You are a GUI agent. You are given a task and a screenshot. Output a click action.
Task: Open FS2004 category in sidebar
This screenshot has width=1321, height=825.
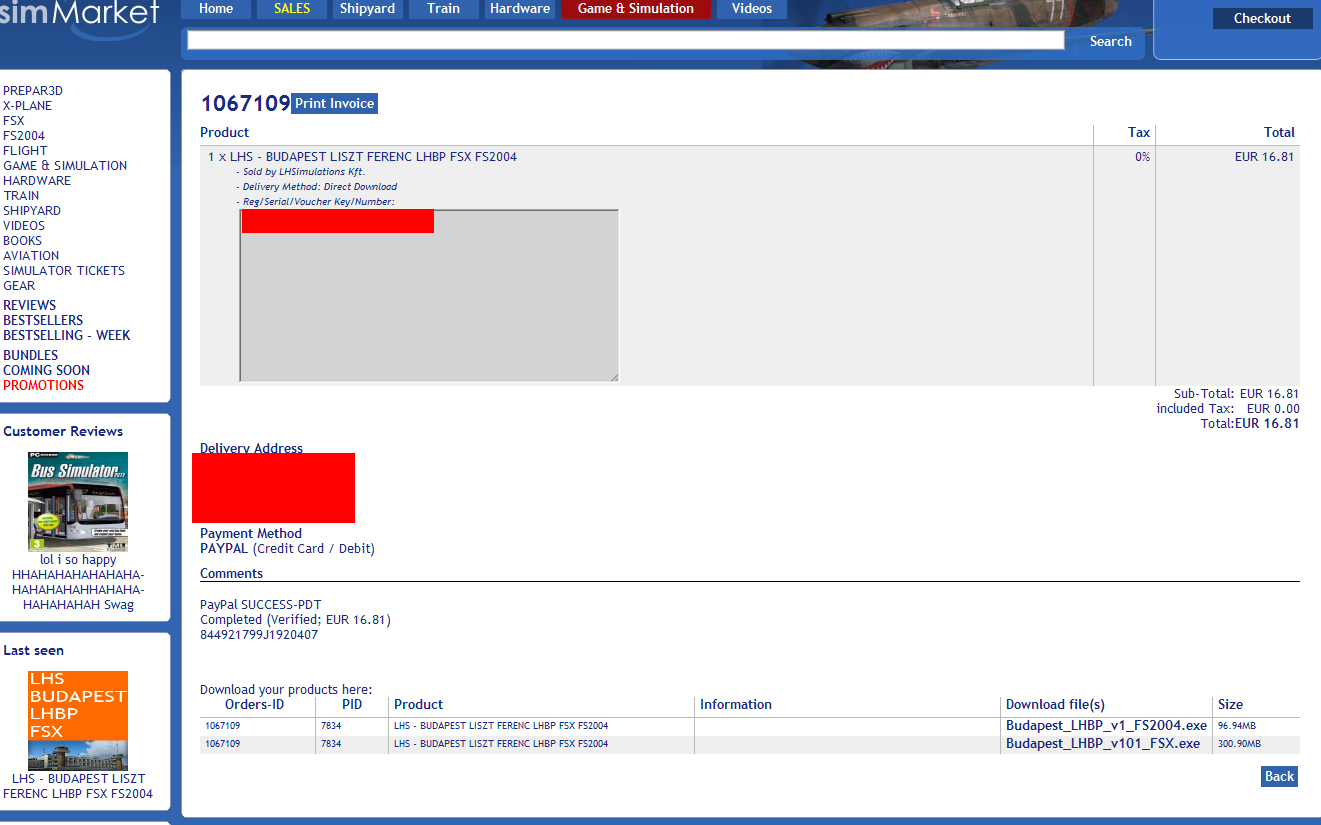coord(24,136)
